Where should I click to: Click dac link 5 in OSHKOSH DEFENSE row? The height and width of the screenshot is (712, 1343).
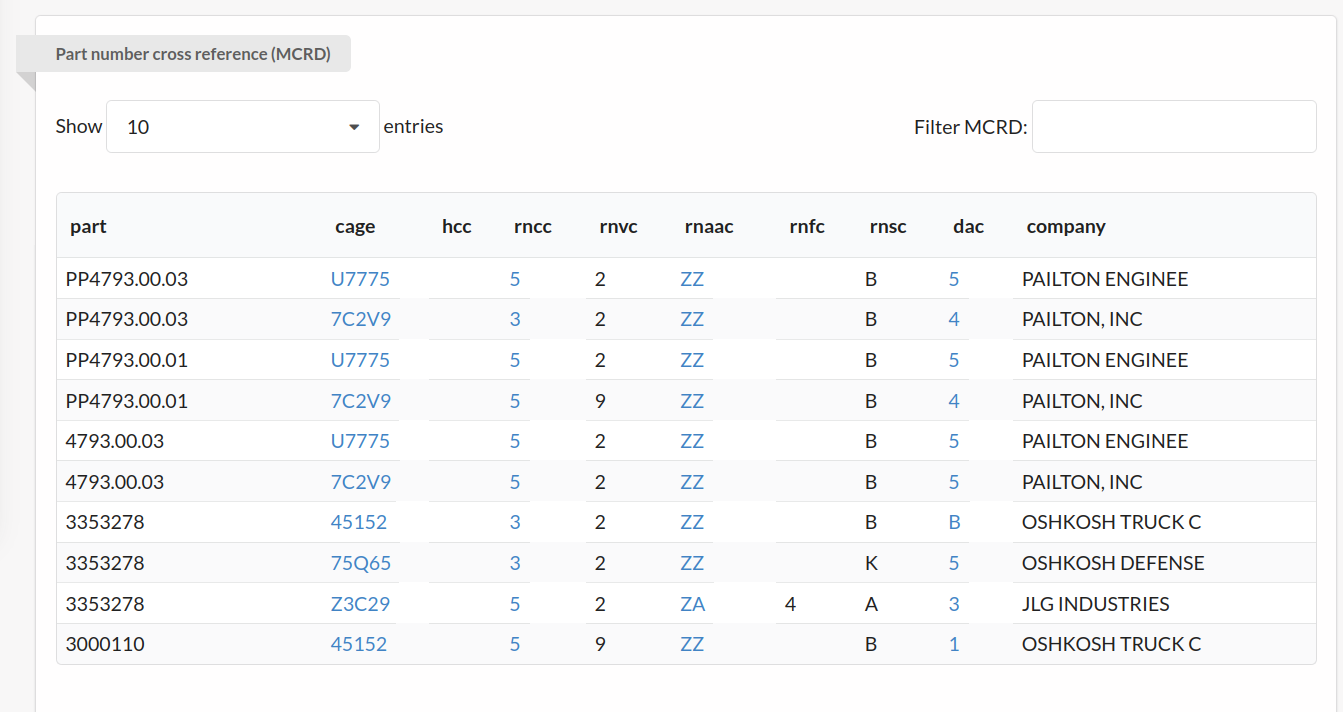[954, 563]
